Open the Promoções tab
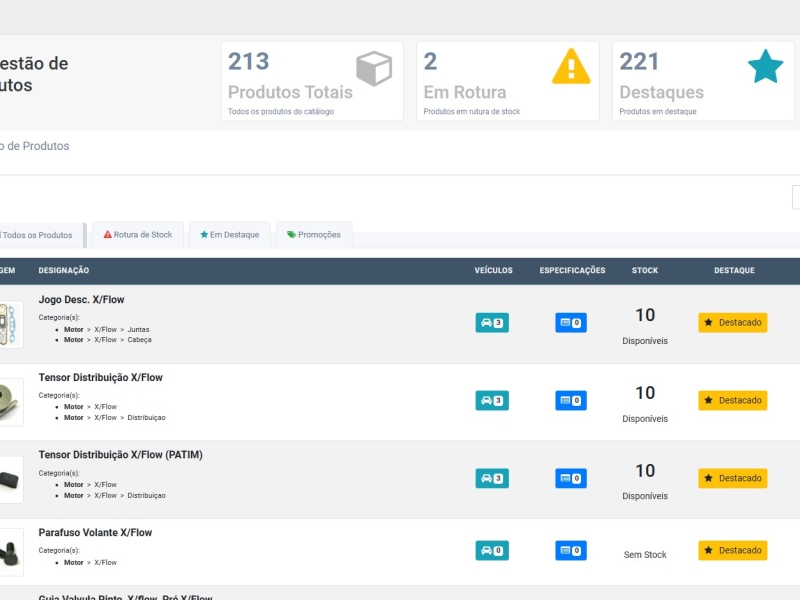The height and width of the screenshot is (600, 800). [x=313, y=235]
